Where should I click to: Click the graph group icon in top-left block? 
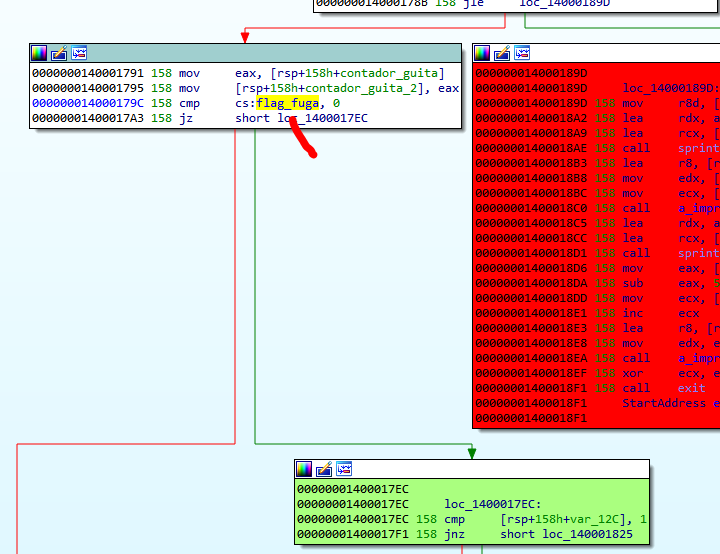[x=79, y=53]
